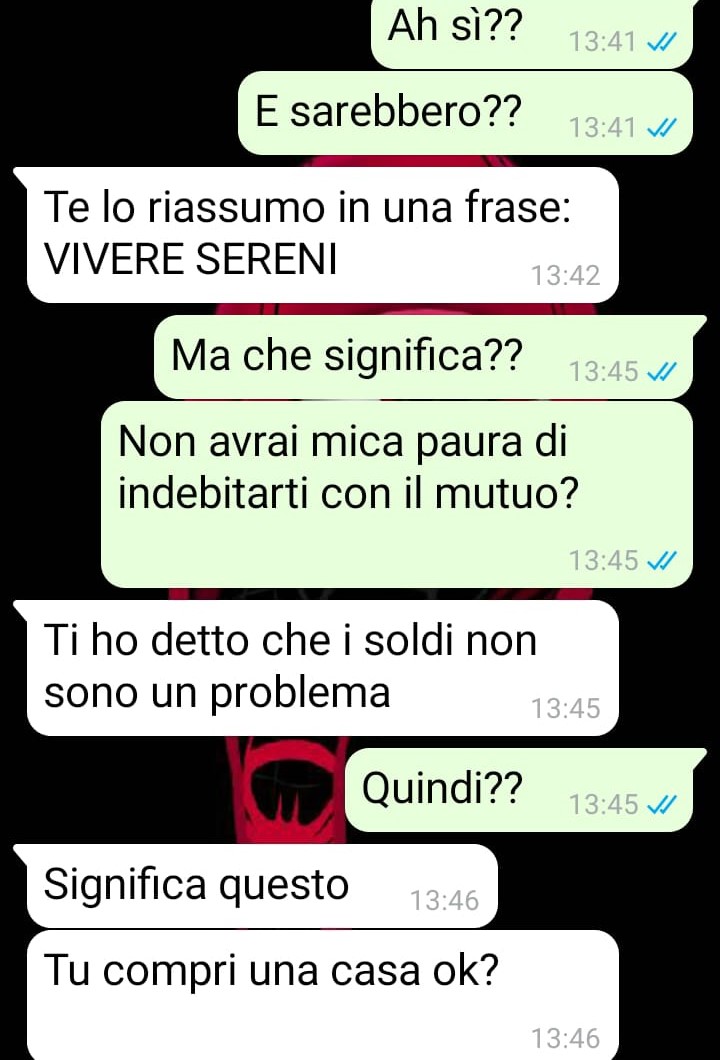Tap the 'soldi non sono un problema' message
720x1060 pixels.
click(x=322, y=668)
